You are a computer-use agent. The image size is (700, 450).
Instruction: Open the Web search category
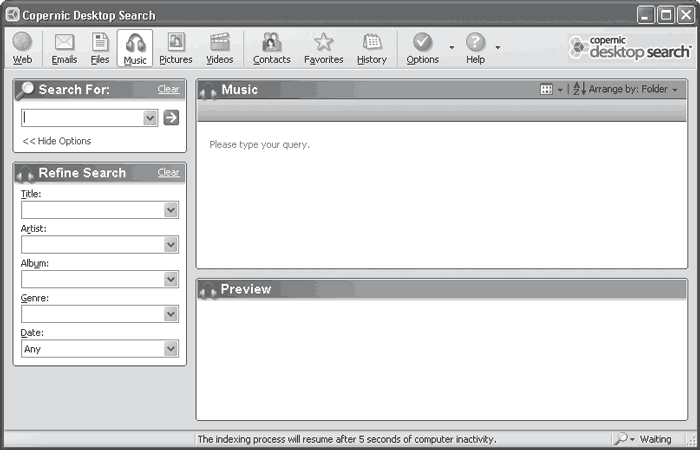point(22,47)
